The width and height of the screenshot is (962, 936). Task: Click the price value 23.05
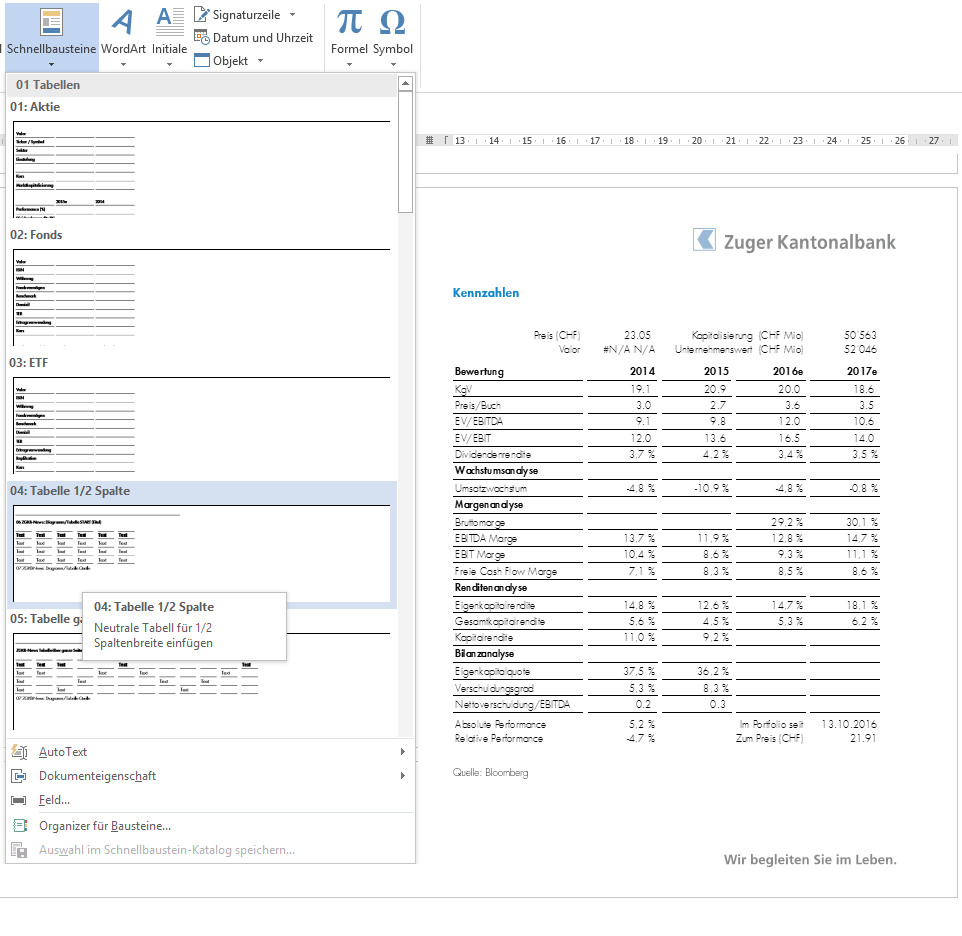point(637,336)
